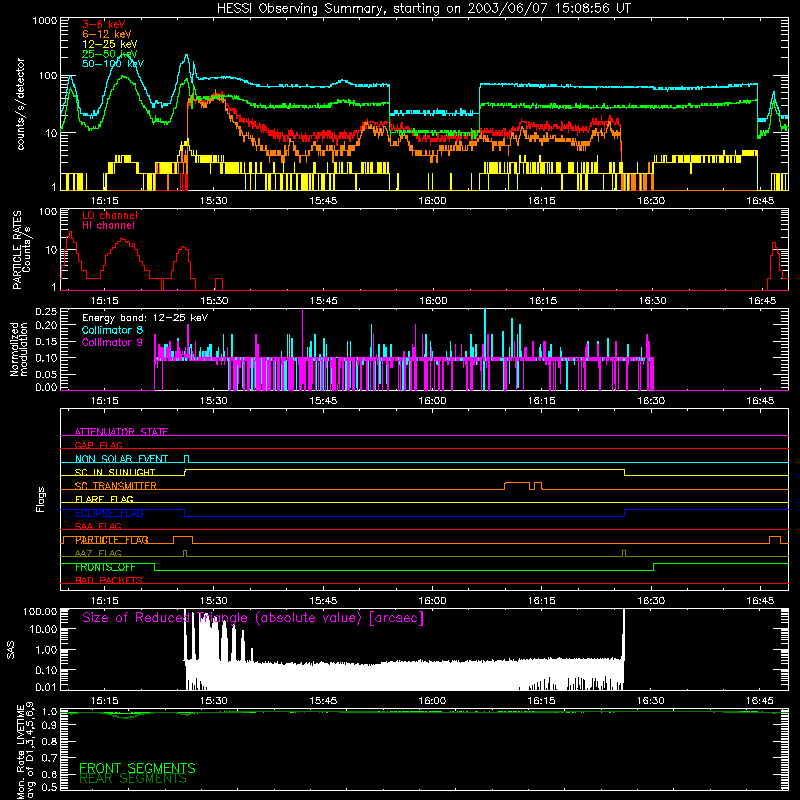Click the SAA FLAG label
The width and height of the screenshot is (800, 800).
98,526
